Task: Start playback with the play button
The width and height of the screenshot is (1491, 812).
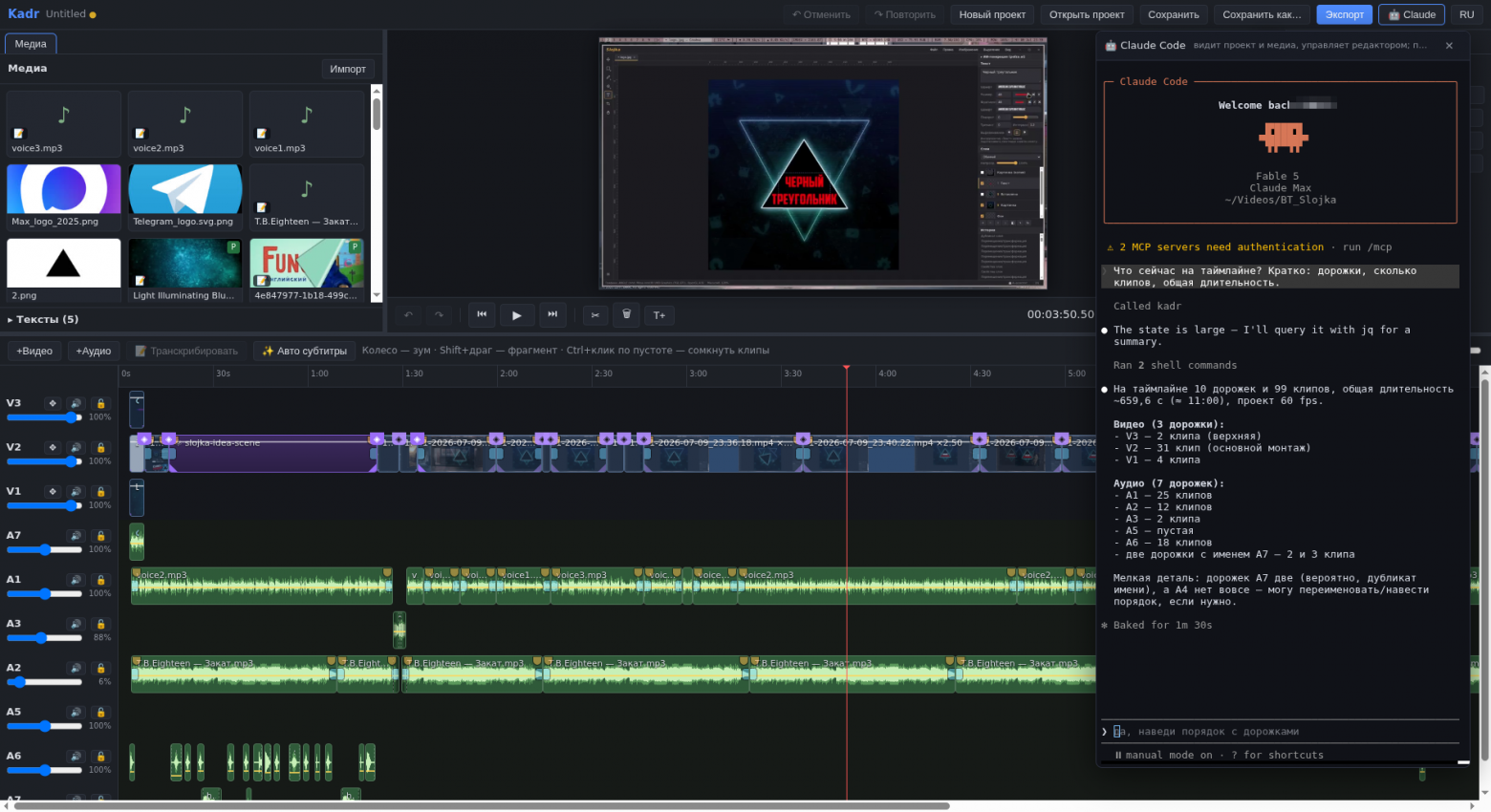Action: (516, 314)
